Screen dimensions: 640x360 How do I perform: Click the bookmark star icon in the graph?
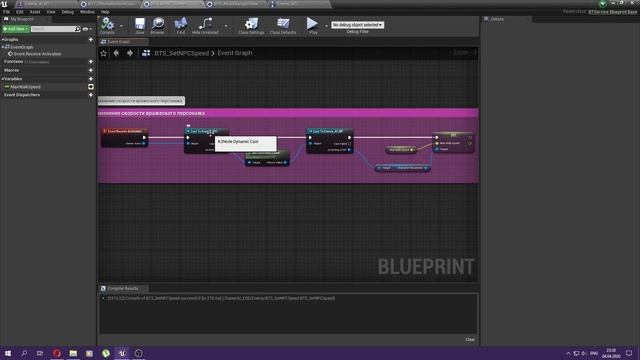coord(104,53)
